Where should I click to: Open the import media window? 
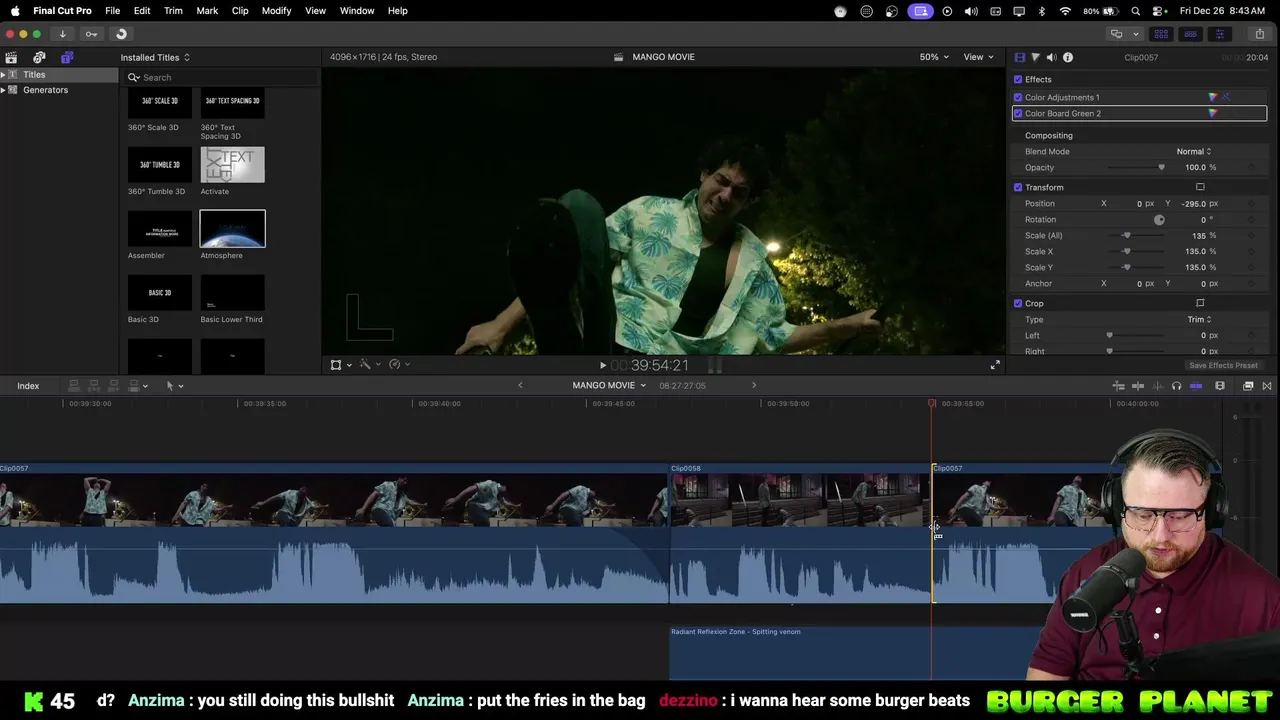pos(62,34)
